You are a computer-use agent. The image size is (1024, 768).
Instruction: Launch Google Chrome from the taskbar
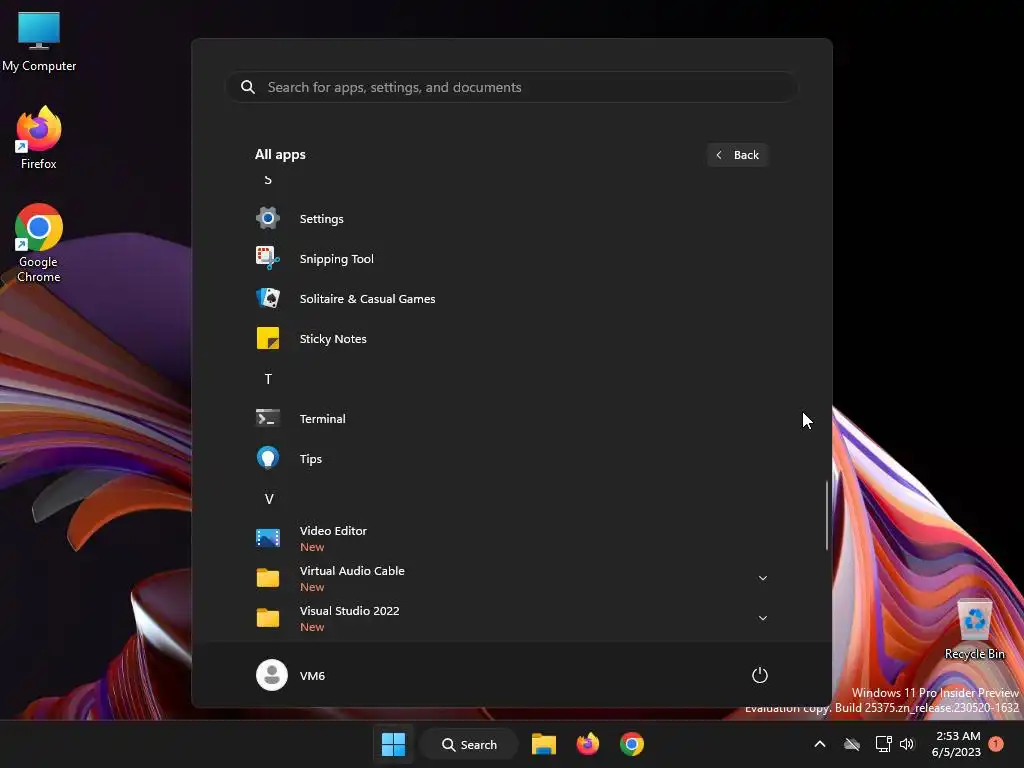pyautogui.click(x=632, y=744)
